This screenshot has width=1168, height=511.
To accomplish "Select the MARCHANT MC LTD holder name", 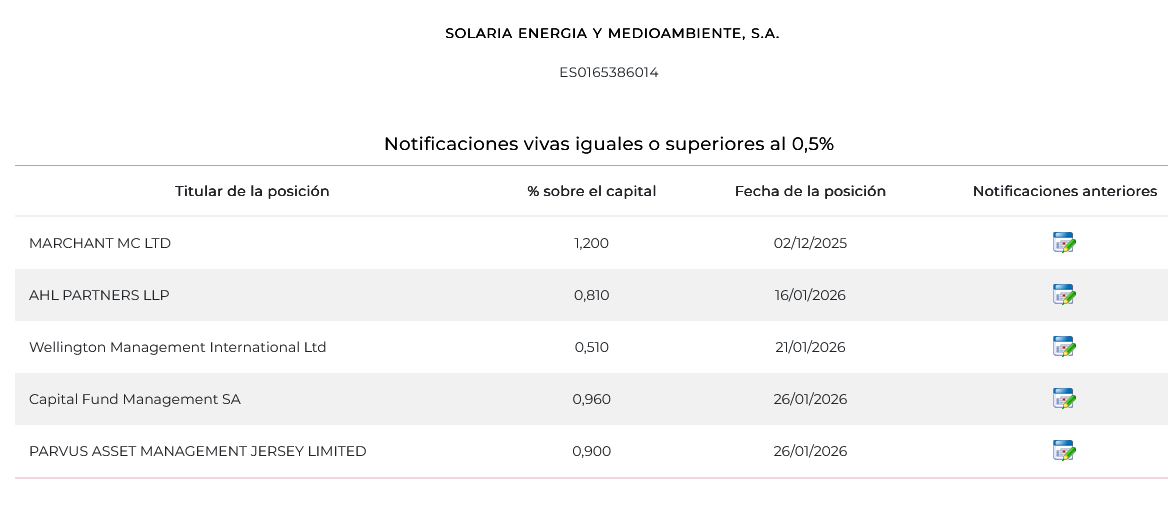I will coord(100,243).
